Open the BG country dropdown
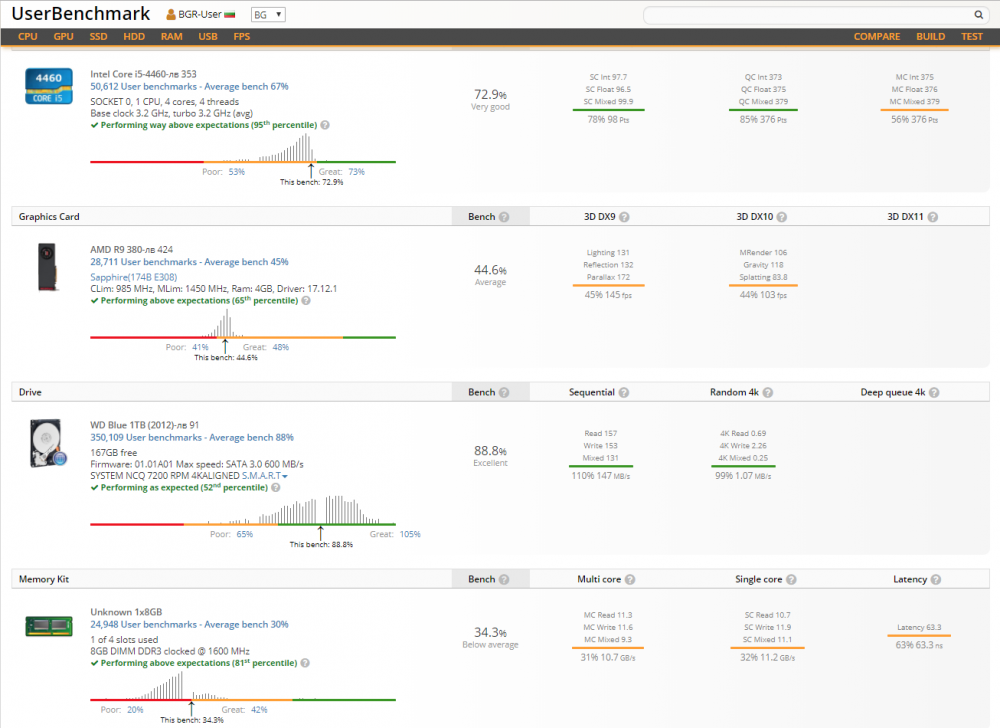 click(x=268, y=15)
